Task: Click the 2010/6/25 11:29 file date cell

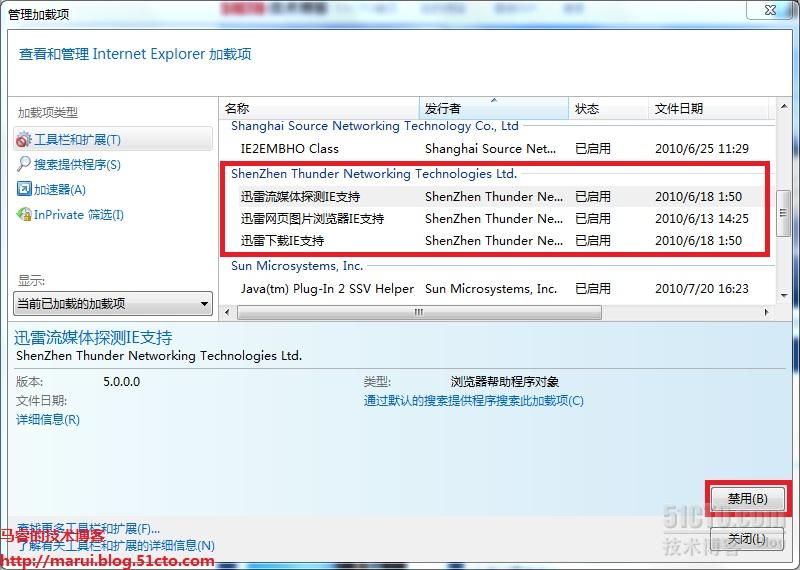Action: [702, 148]
